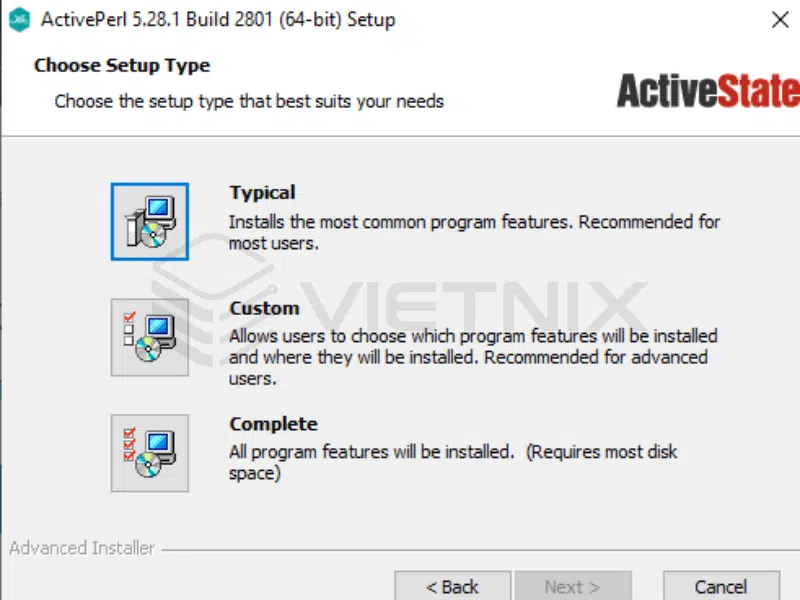Click the VIETNIX watermark text
Viewport: 800px width, 600px height.
click(472, 306)
